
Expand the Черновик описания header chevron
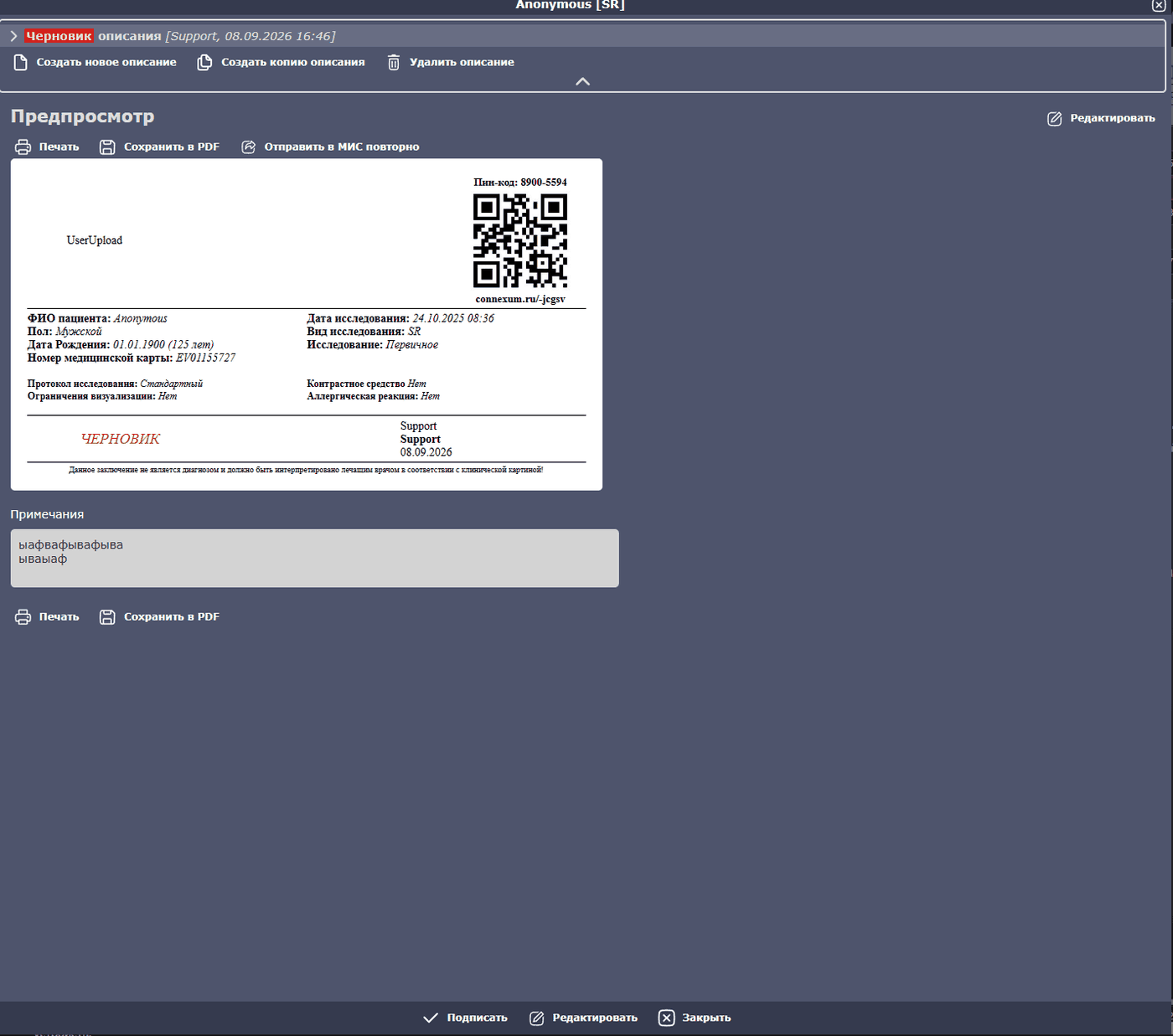pyautogui.click(x=13, y=36)
